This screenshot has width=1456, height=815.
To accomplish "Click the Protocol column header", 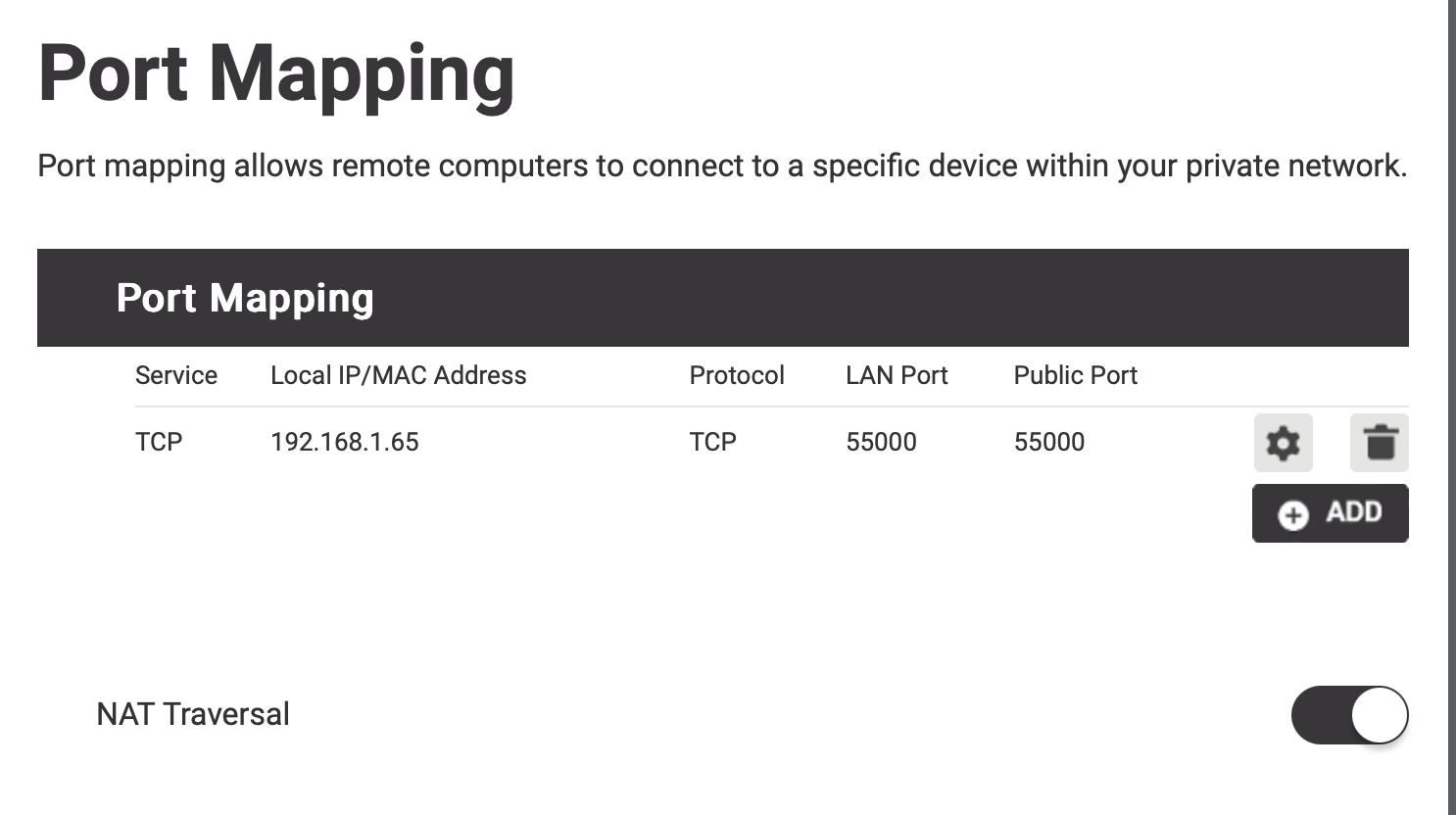I will pos(737,375).
